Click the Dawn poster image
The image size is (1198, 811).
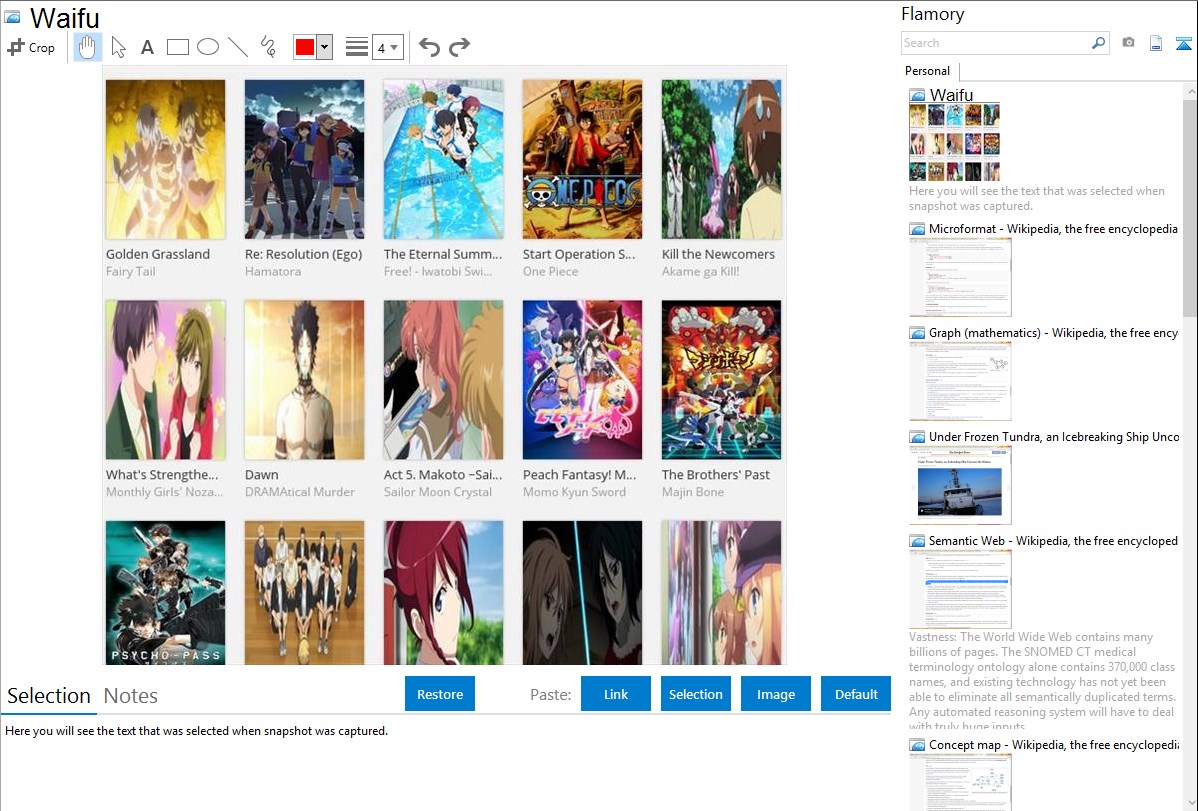304,380
